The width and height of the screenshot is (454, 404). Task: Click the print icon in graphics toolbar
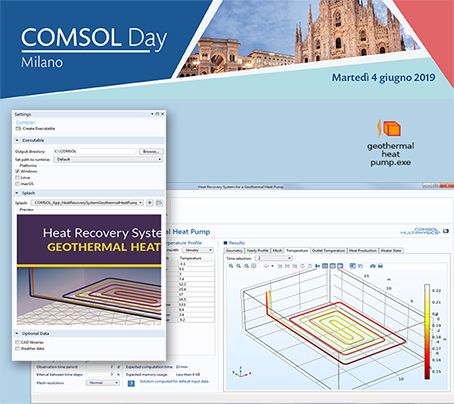point(381,266)
